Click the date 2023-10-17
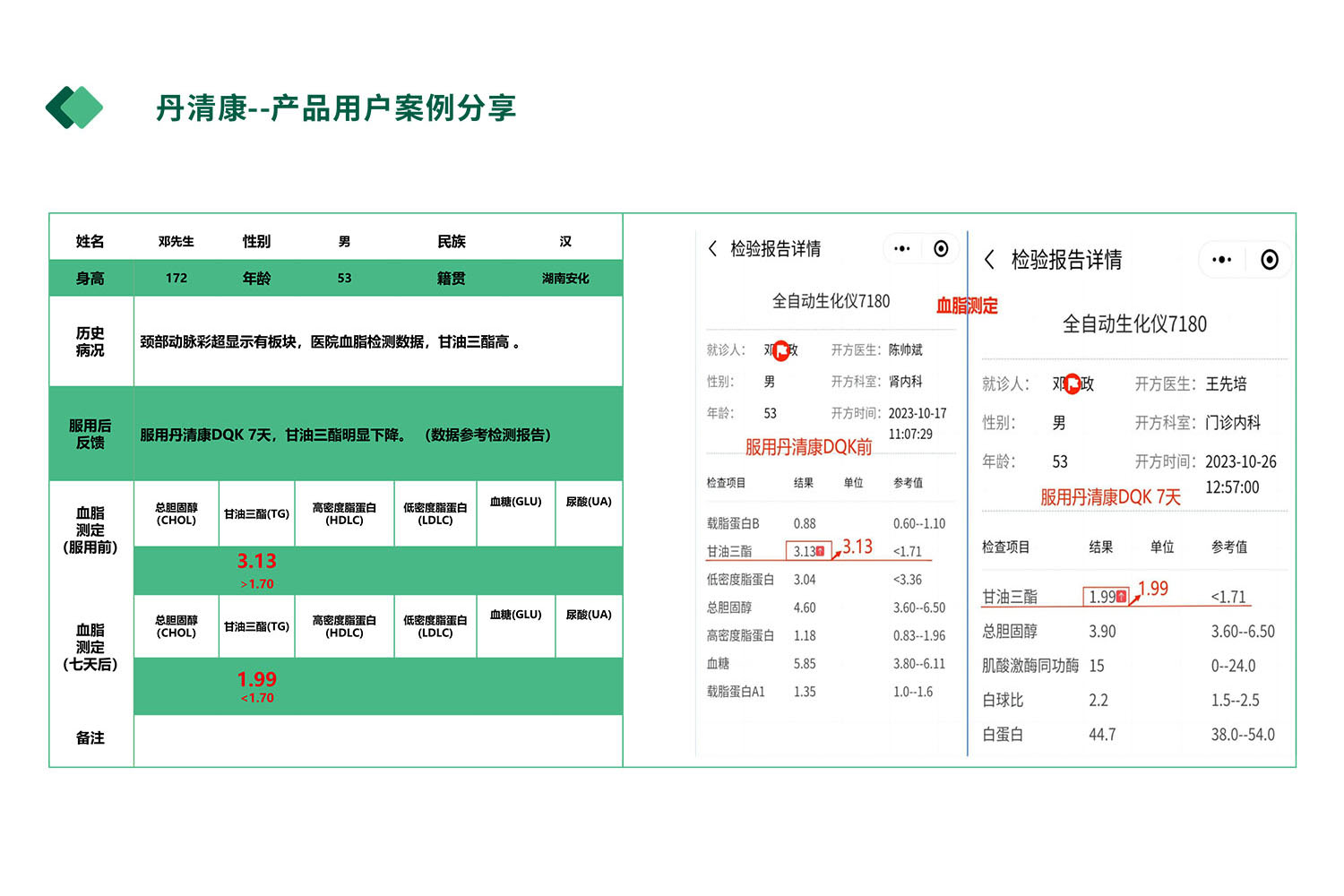1344x896 pixels. point(918,413)
